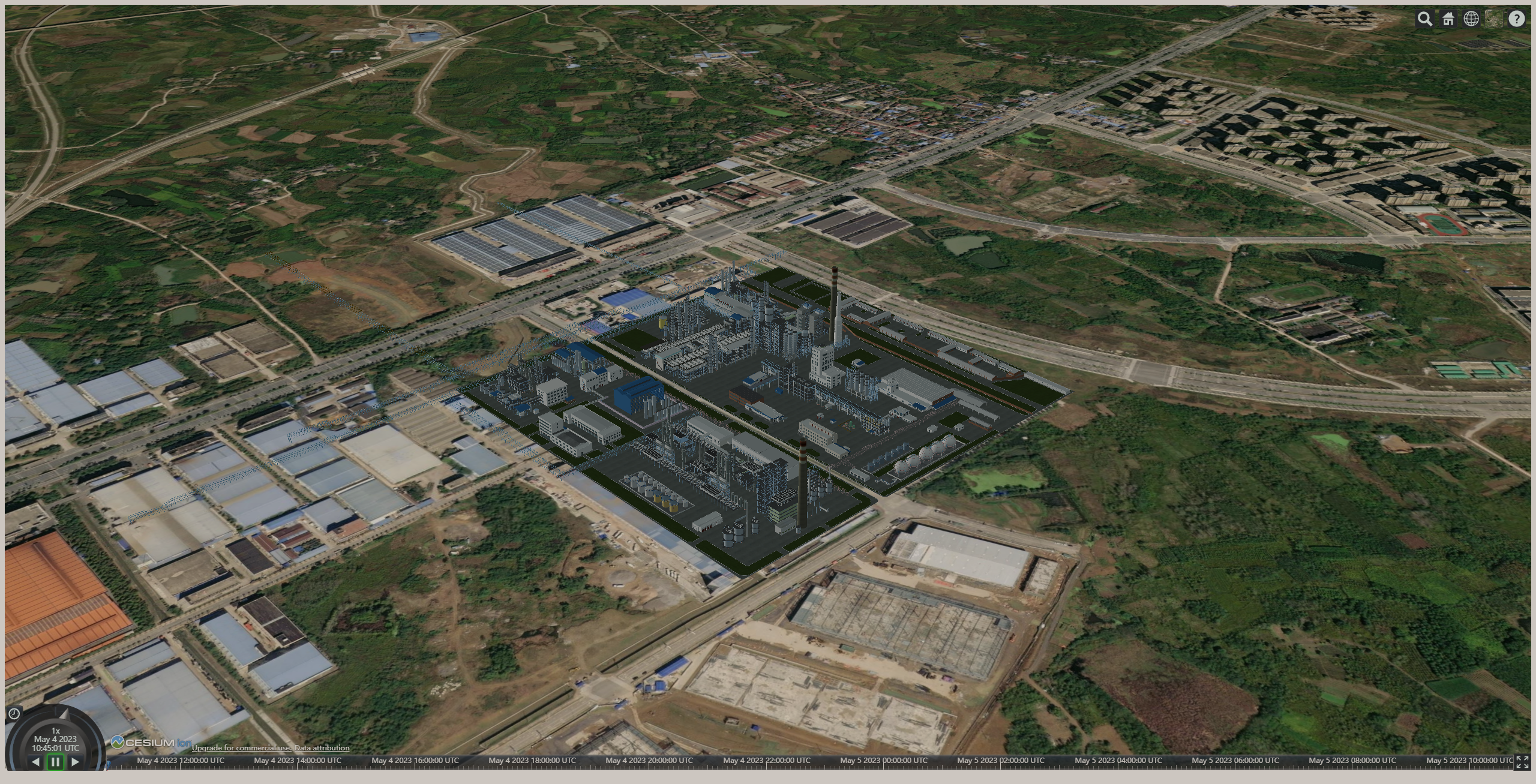Jump timeline to May 4 2023 22:00:00 UTC
This screenshot has width=1536, height=784.
point(767,761)
